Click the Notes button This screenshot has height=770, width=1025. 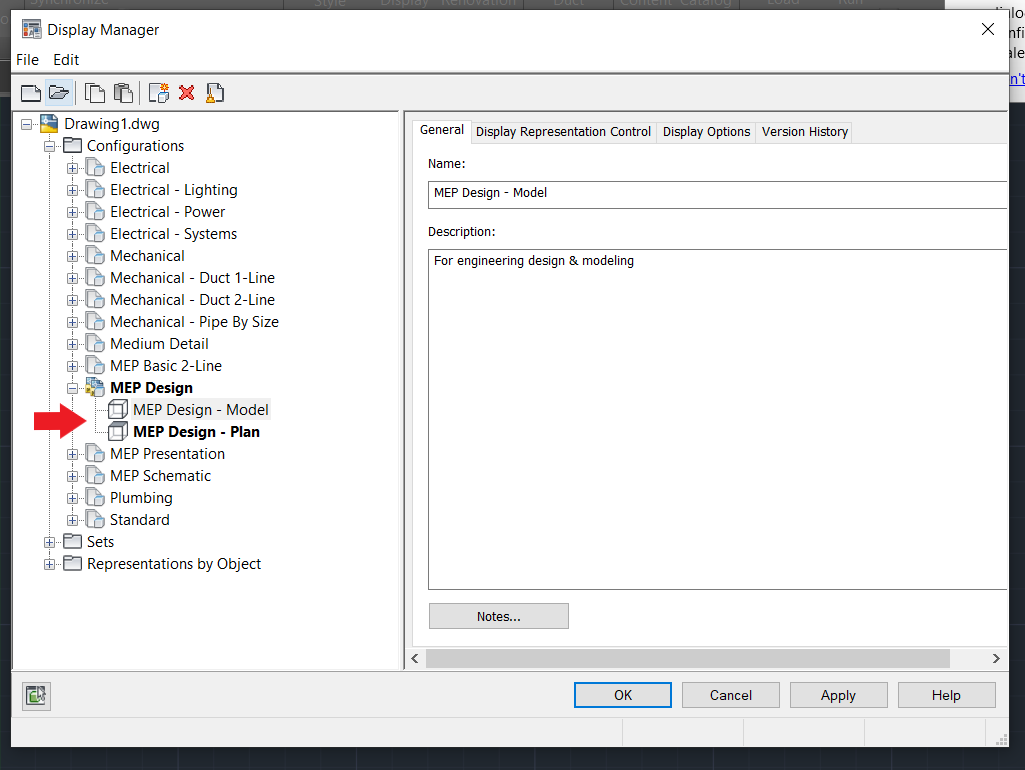(498, 615)
